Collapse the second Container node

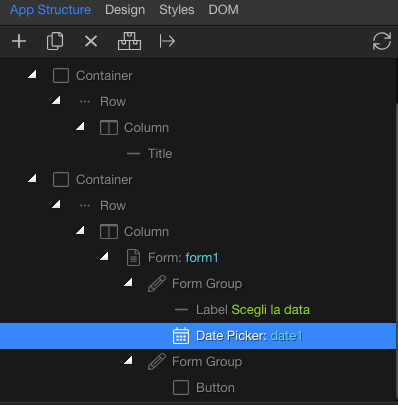(x=32, y=178)
